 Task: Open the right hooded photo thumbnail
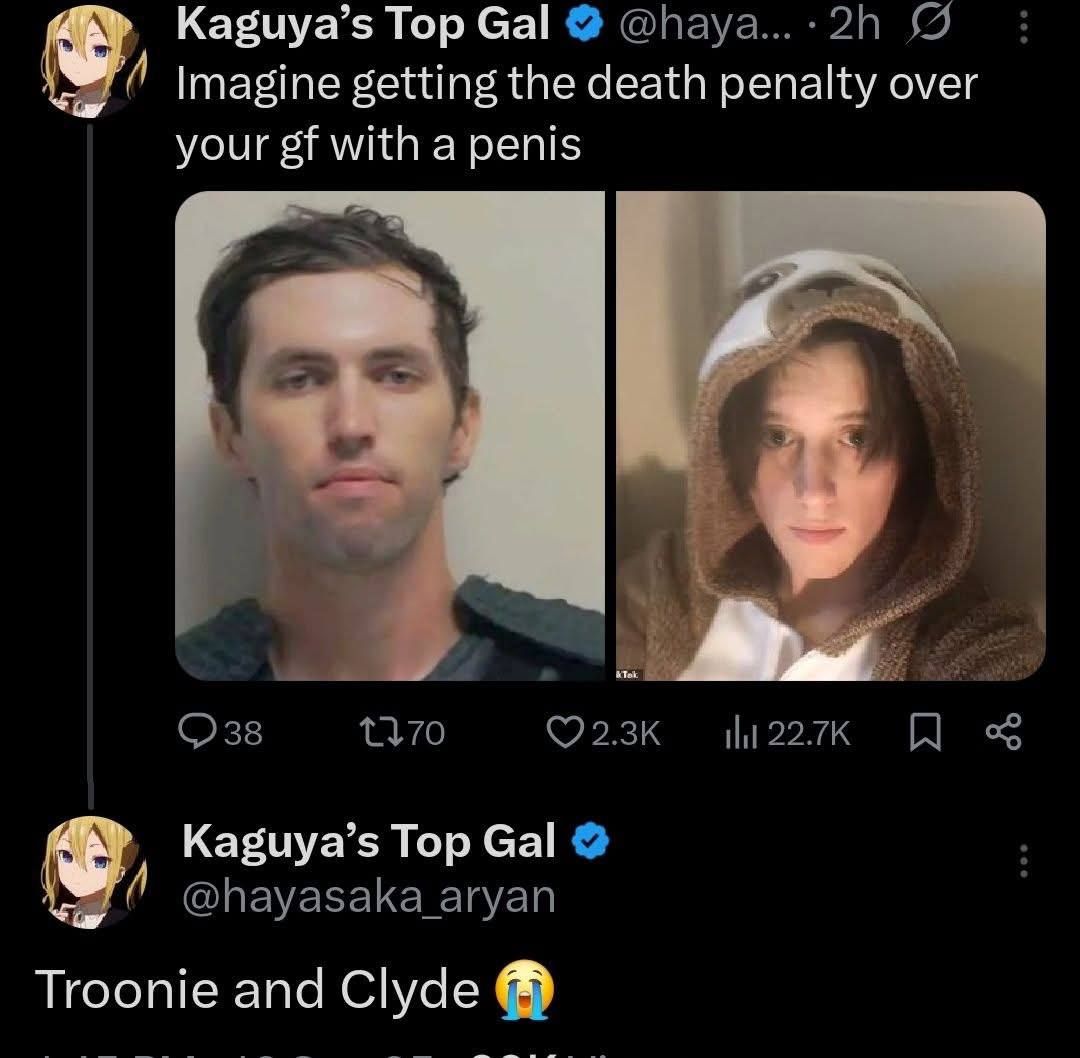831,436
